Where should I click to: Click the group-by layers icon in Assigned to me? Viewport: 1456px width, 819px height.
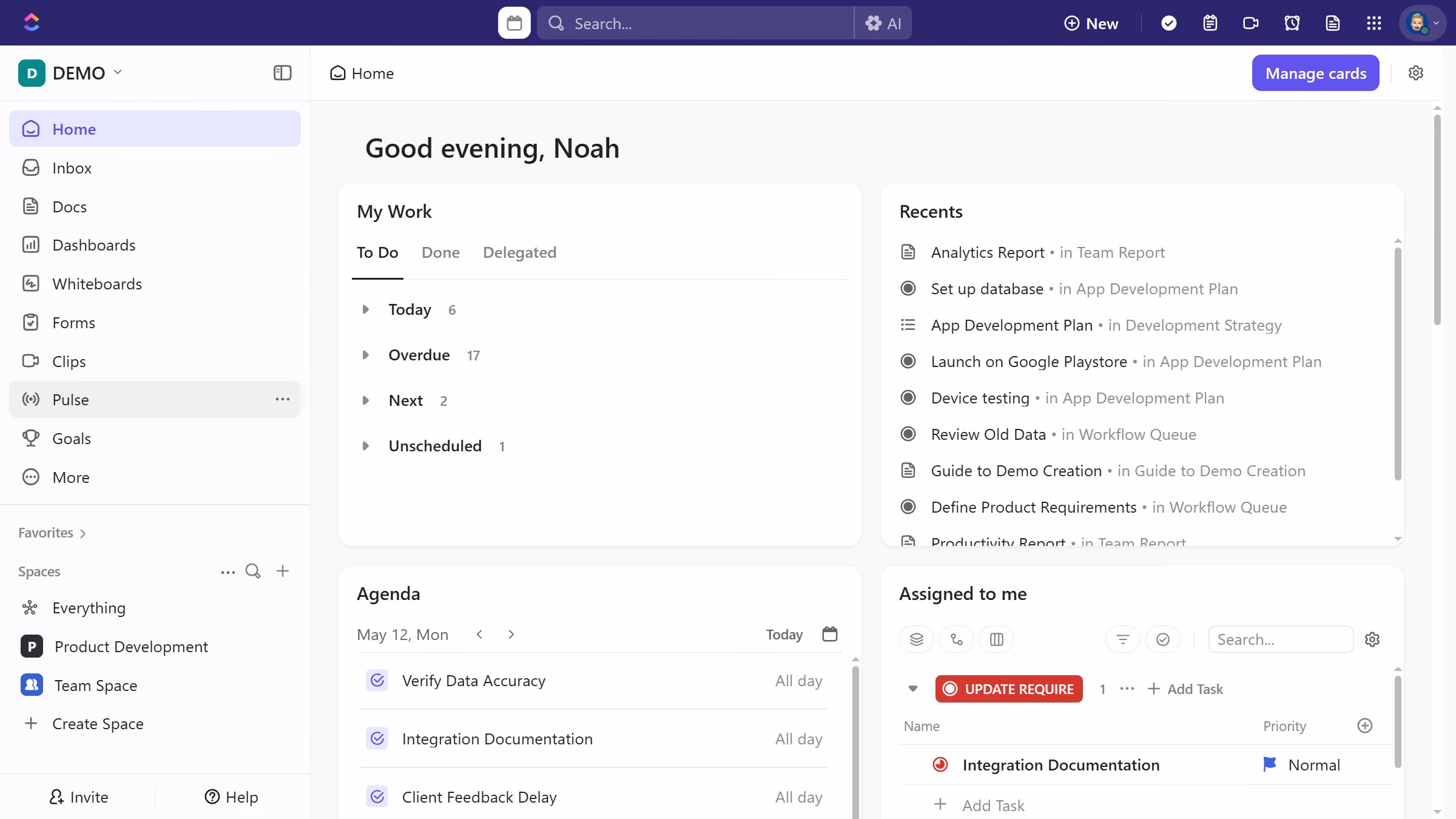click(x=916, y=639)
